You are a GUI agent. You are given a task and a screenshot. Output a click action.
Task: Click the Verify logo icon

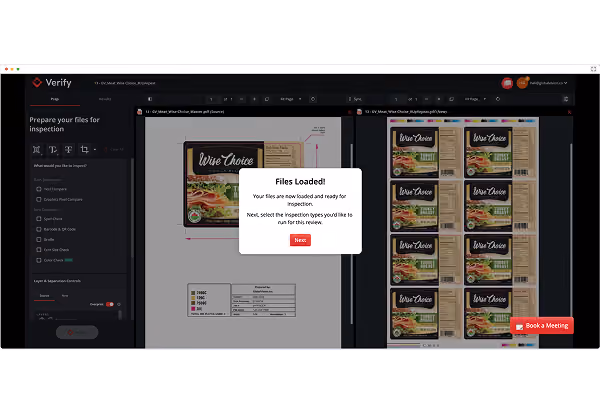37,82
